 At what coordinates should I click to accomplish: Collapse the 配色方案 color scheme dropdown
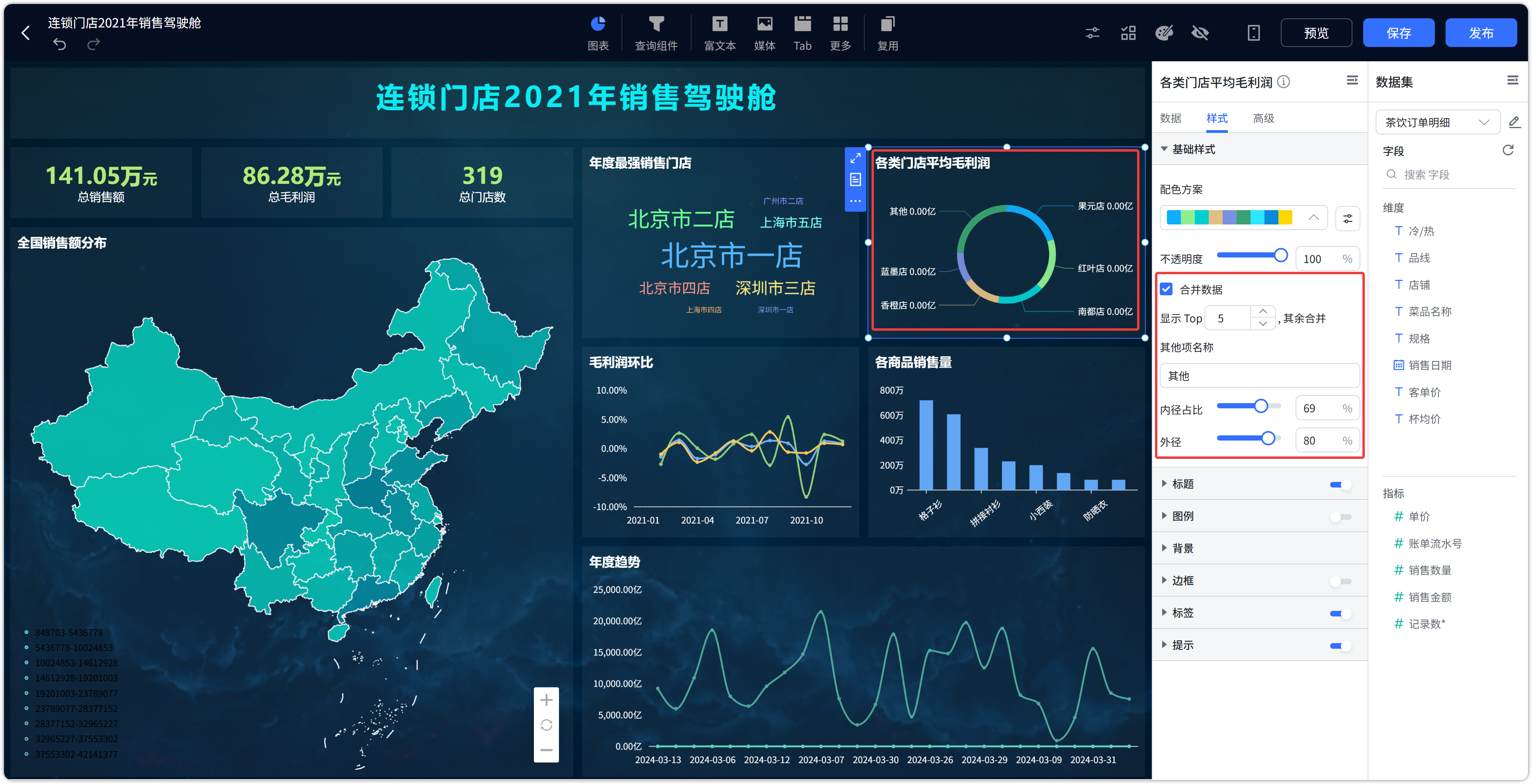pyautogui.click(x=1243, y=218)
